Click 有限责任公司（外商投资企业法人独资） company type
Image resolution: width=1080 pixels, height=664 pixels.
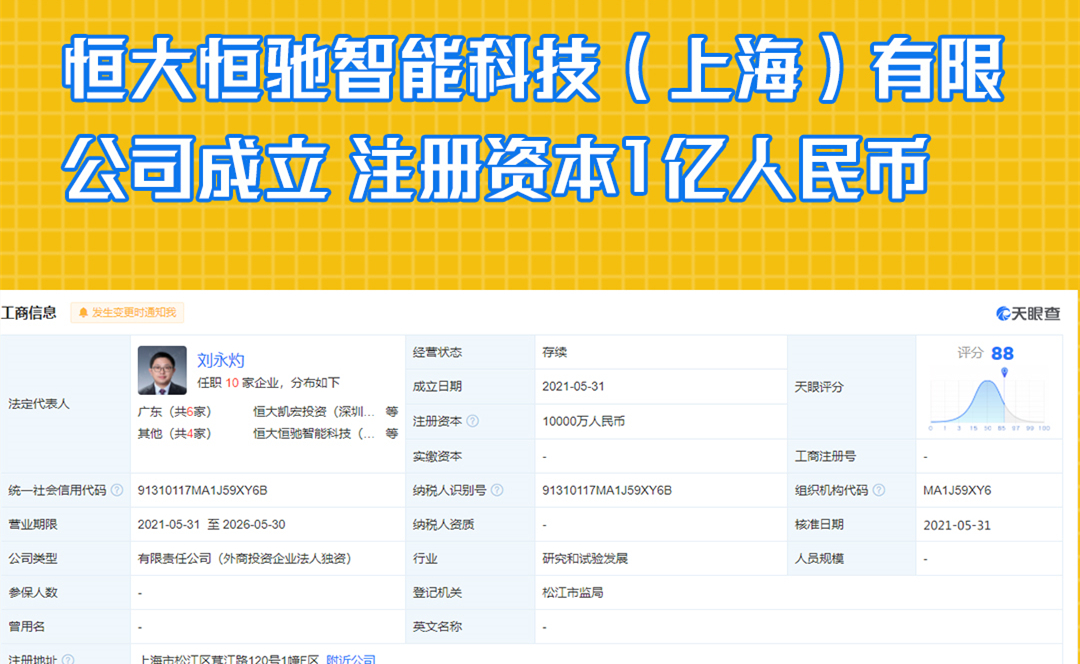pyautogui.click(x=245, y=559)
